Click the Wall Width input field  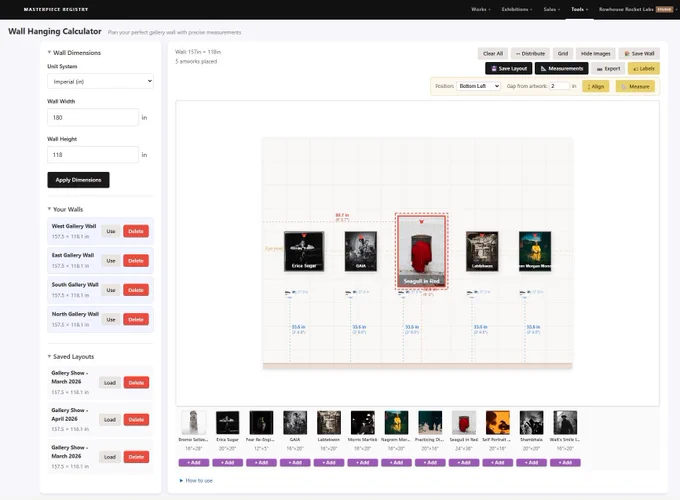point(93,118)
